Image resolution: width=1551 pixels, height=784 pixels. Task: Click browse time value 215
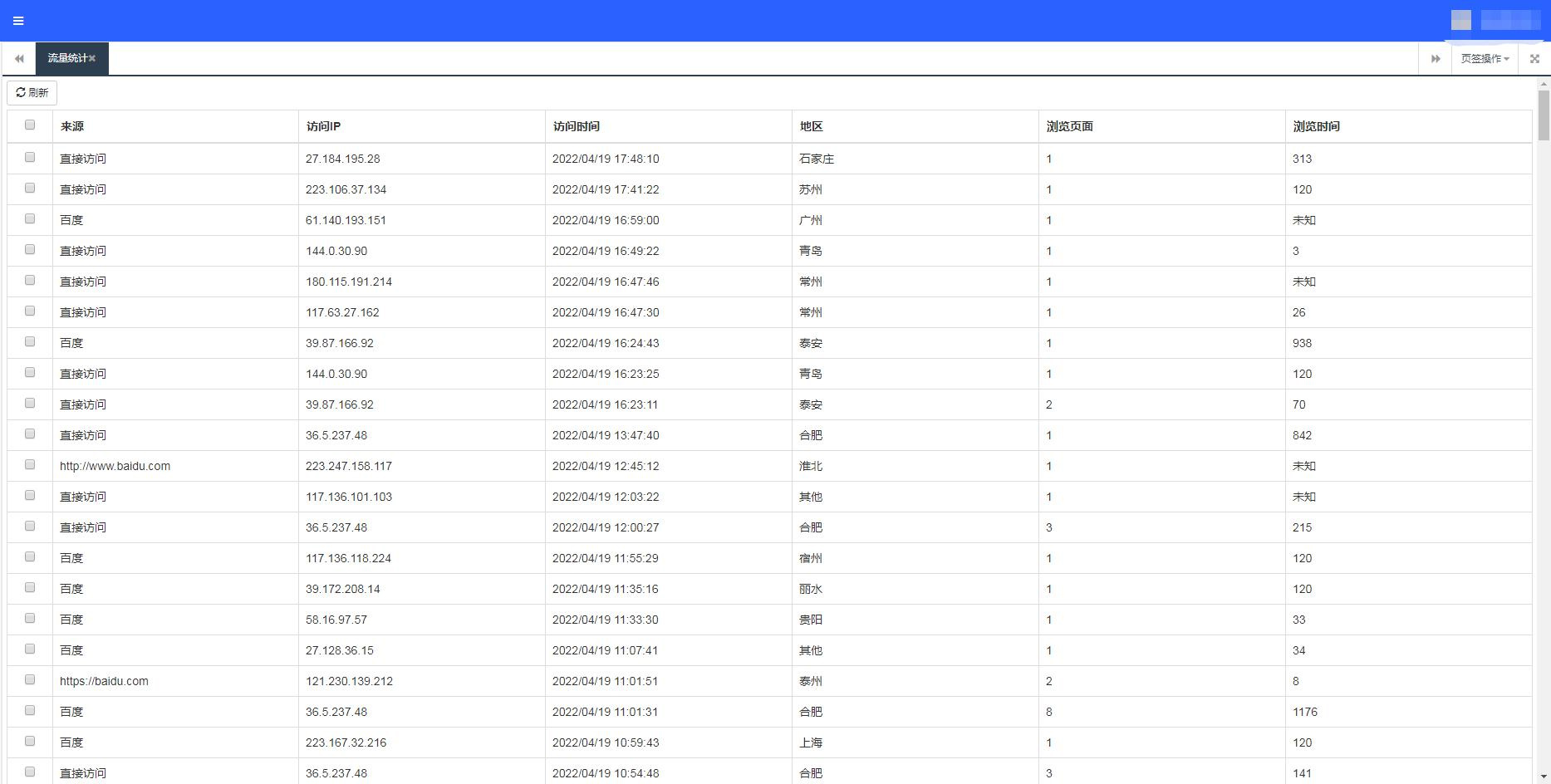point(1303,527)
